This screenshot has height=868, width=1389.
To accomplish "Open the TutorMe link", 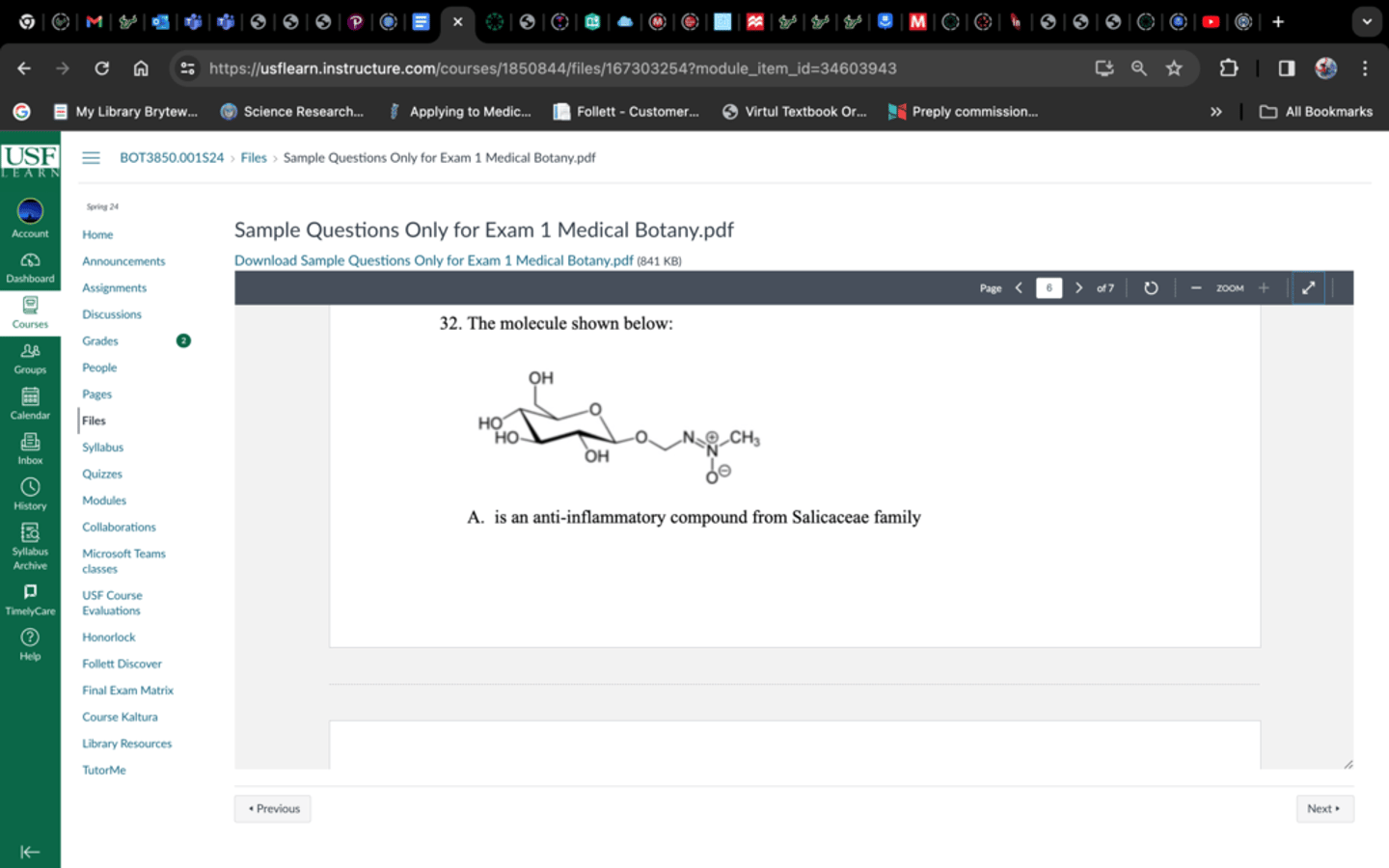I will pos(104,771).
